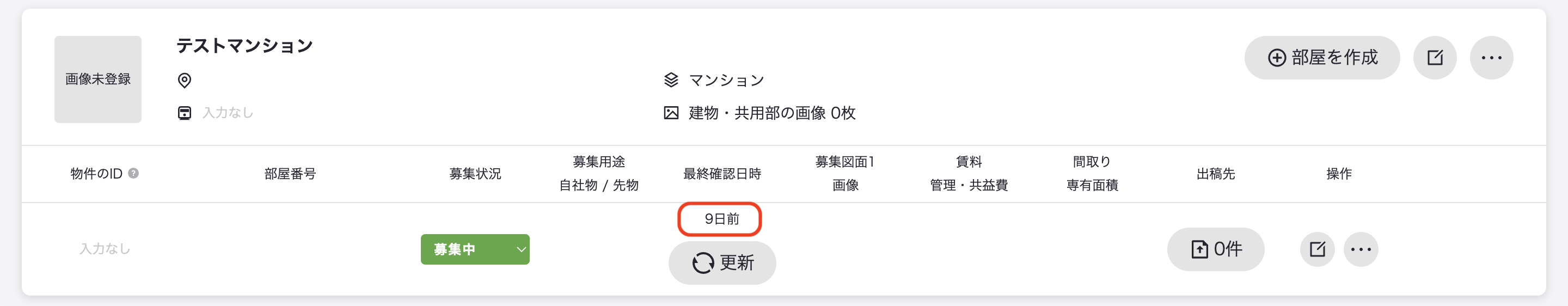Click the 最終確認日時 column header
1568x306 pixels.
point(722,174)
